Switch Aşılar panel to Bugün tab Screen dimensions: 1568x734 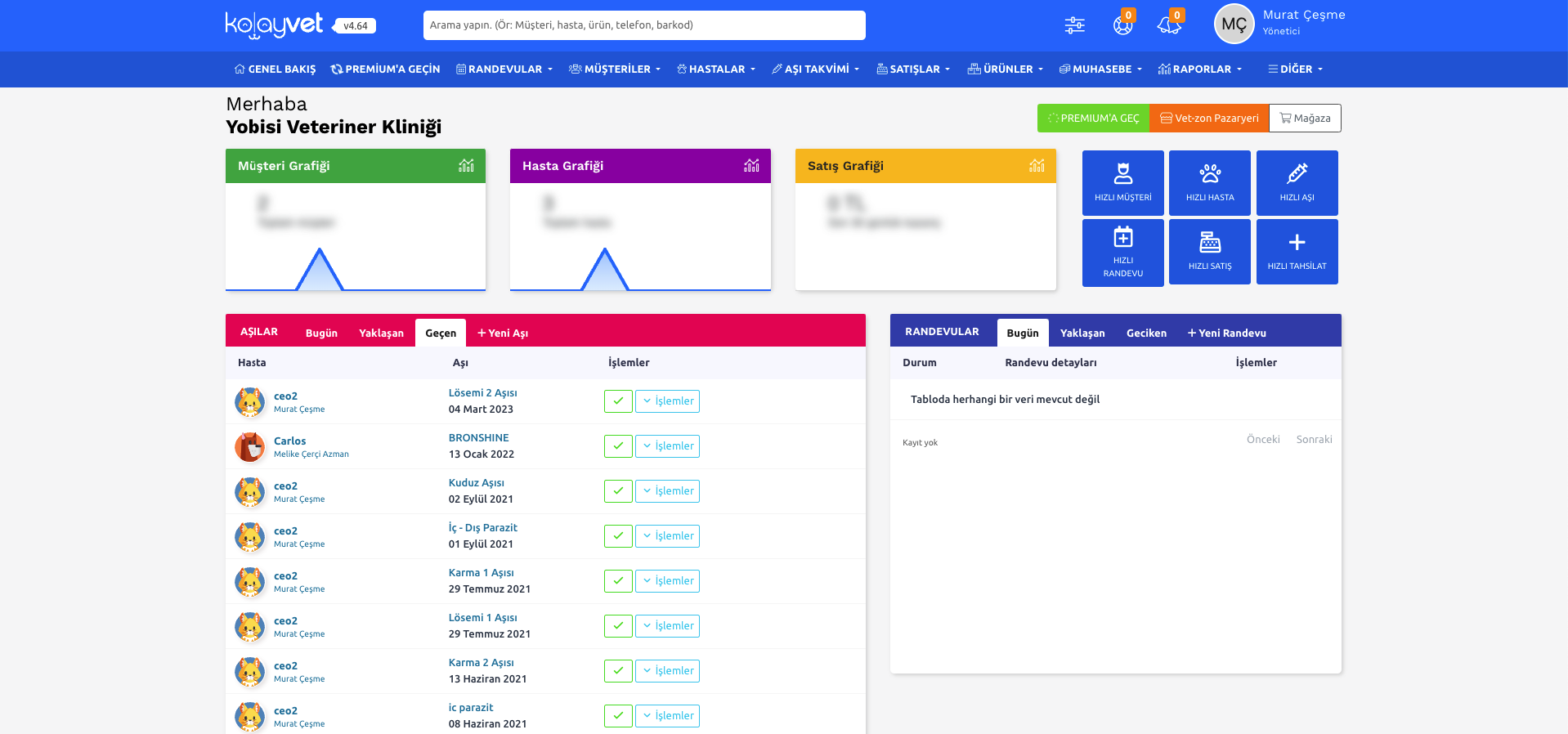[x=321, y=333]
